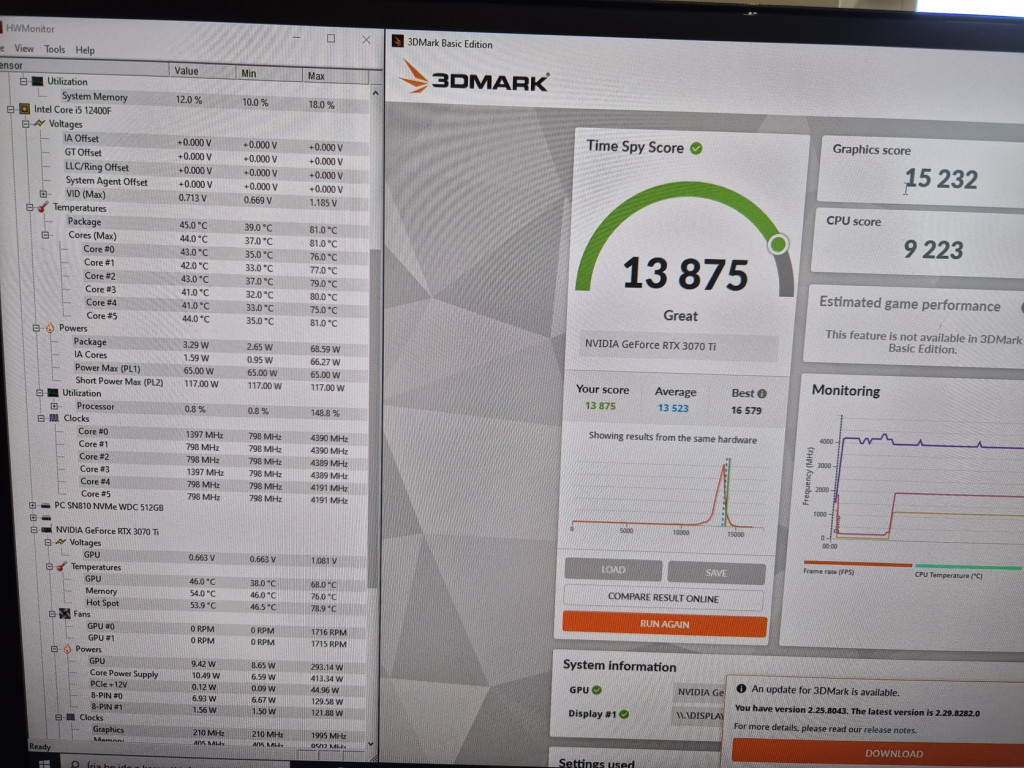The image size is (1024, 768).
Task: Click the RUN AGAIN button
Action: pos(664,624)
